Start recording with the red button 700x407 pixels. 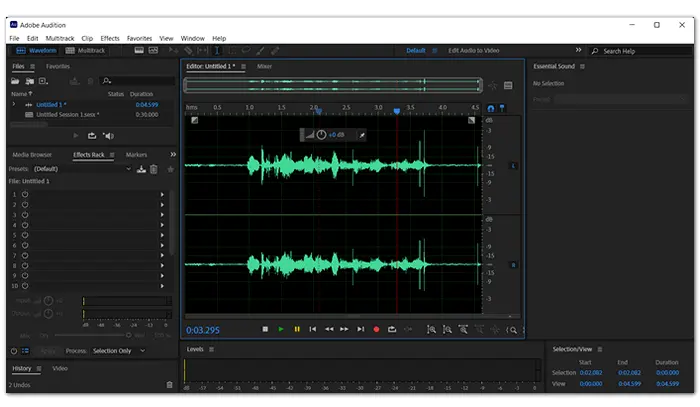tap(376, 329)
